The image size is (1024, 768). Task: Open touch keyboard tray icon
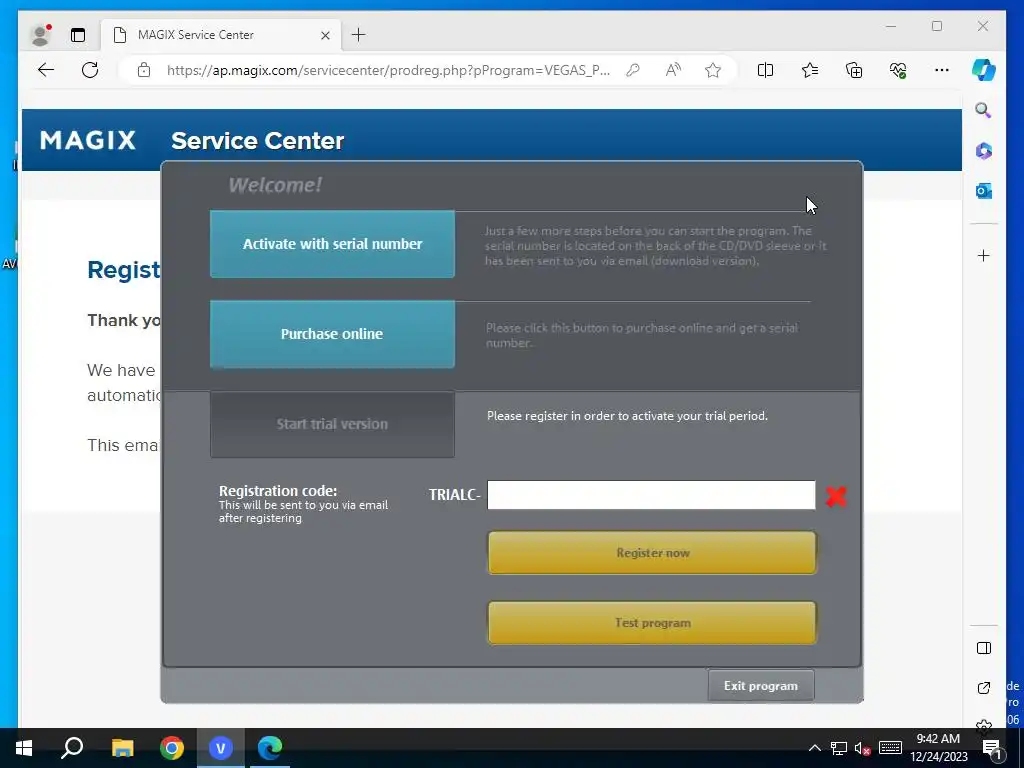tap(890, 748)
